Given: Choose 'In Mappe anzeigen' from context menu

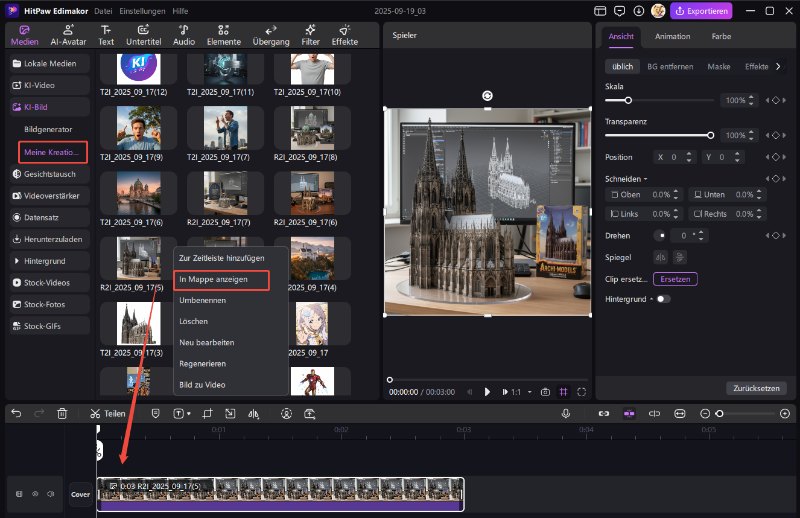Looking at the screenshot, I should (221, 280).
